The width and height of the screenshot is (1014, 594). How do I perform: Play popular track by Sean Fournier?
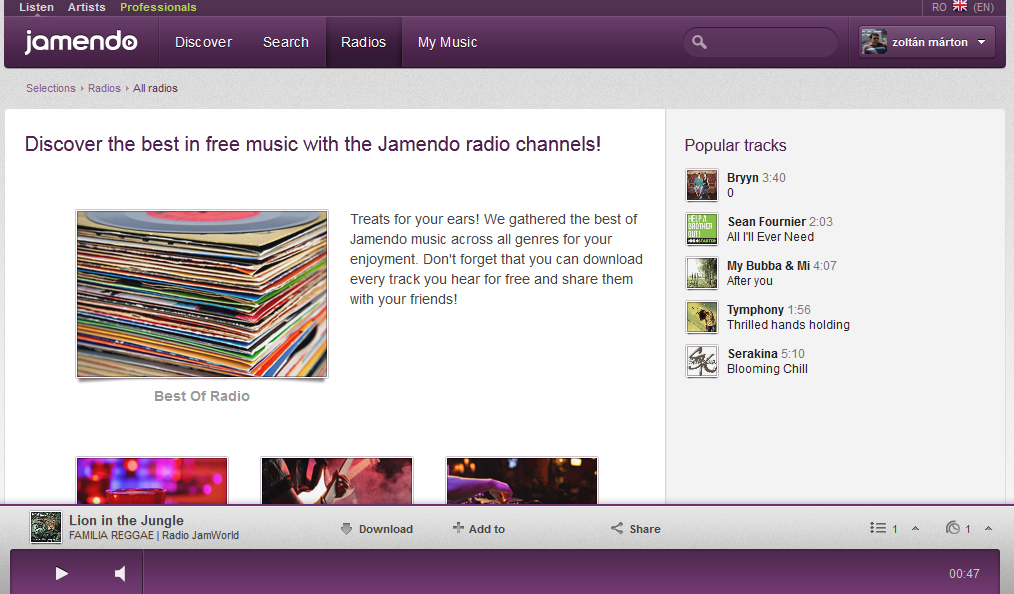coord(702,229)
